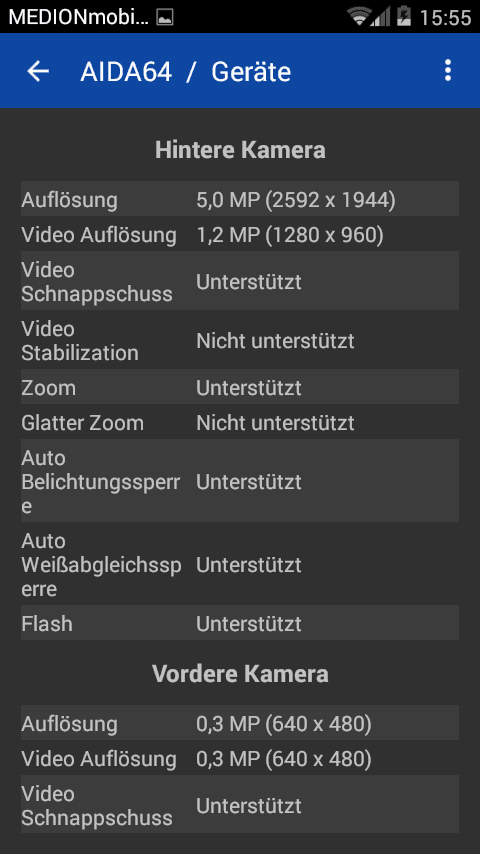Tap the Wi-Fi signal status icon
Screen dimensions: 480x854
click(360, 16)
